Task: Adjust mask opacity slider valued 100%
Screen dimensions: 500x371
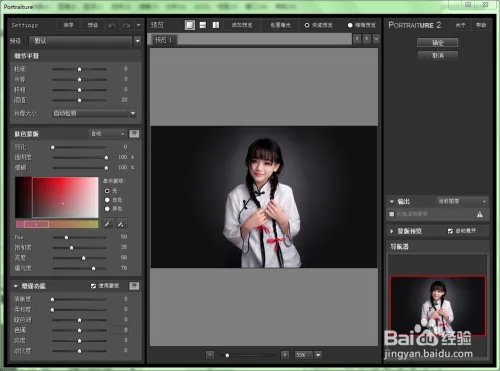Action: point(79,157)
